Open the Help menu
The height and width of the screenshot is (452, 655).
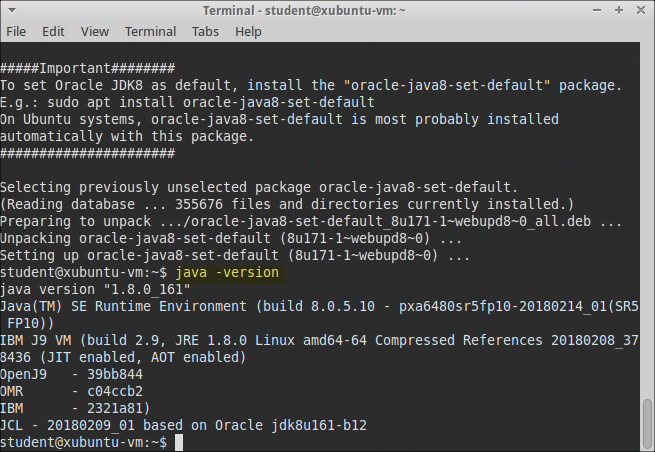click(x=248, y=31)
